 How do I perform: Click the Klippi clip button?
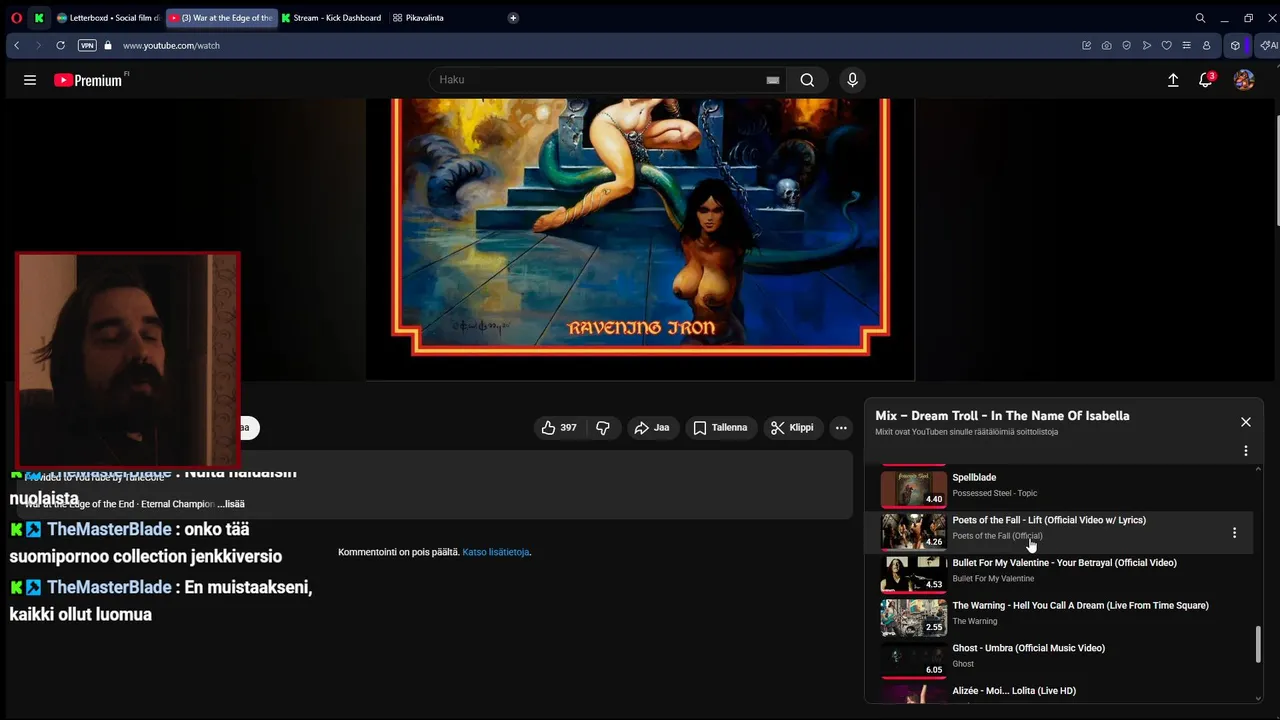[x=792, y=427]
